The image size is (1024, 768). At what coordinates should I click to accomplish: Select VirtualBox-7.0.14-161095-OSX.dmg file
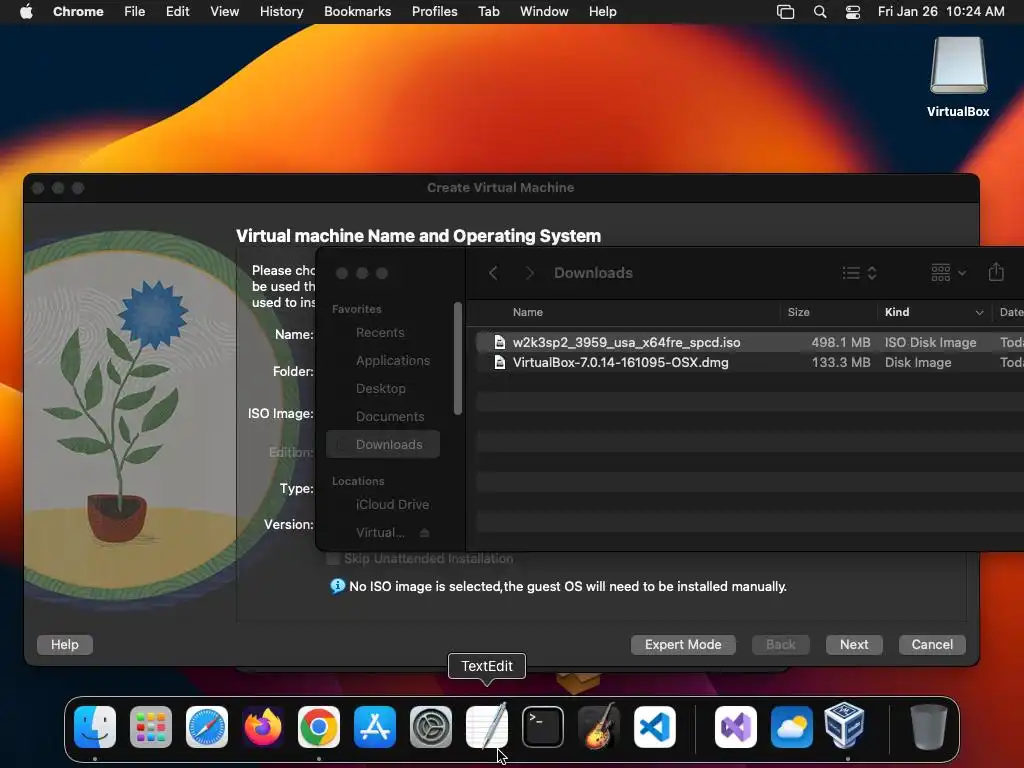750,362
